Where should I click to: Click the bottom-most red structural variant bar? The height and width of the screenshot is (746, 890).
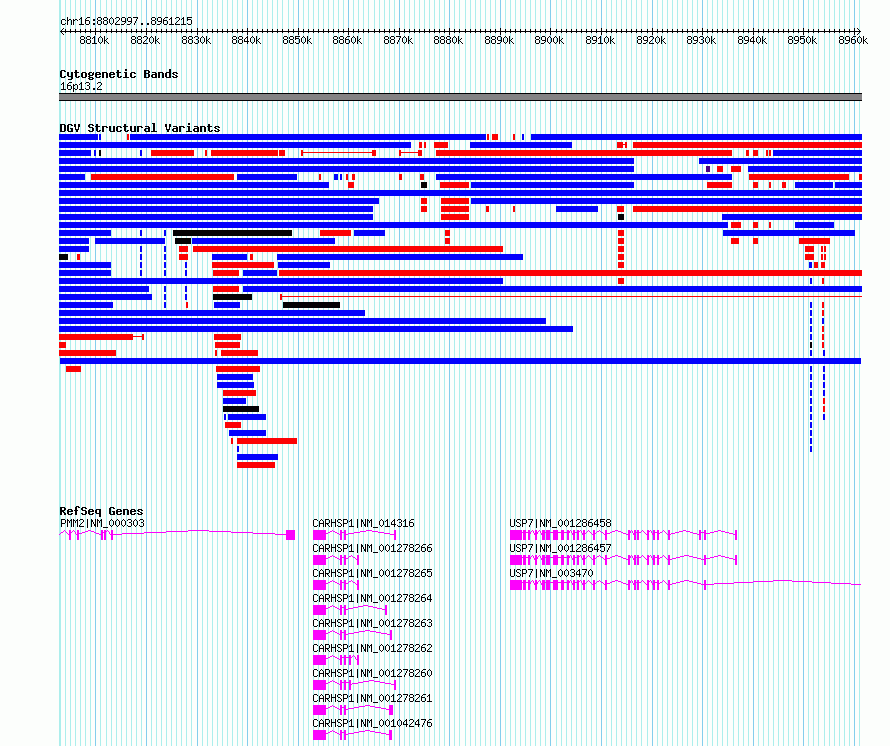pos(256,465)
